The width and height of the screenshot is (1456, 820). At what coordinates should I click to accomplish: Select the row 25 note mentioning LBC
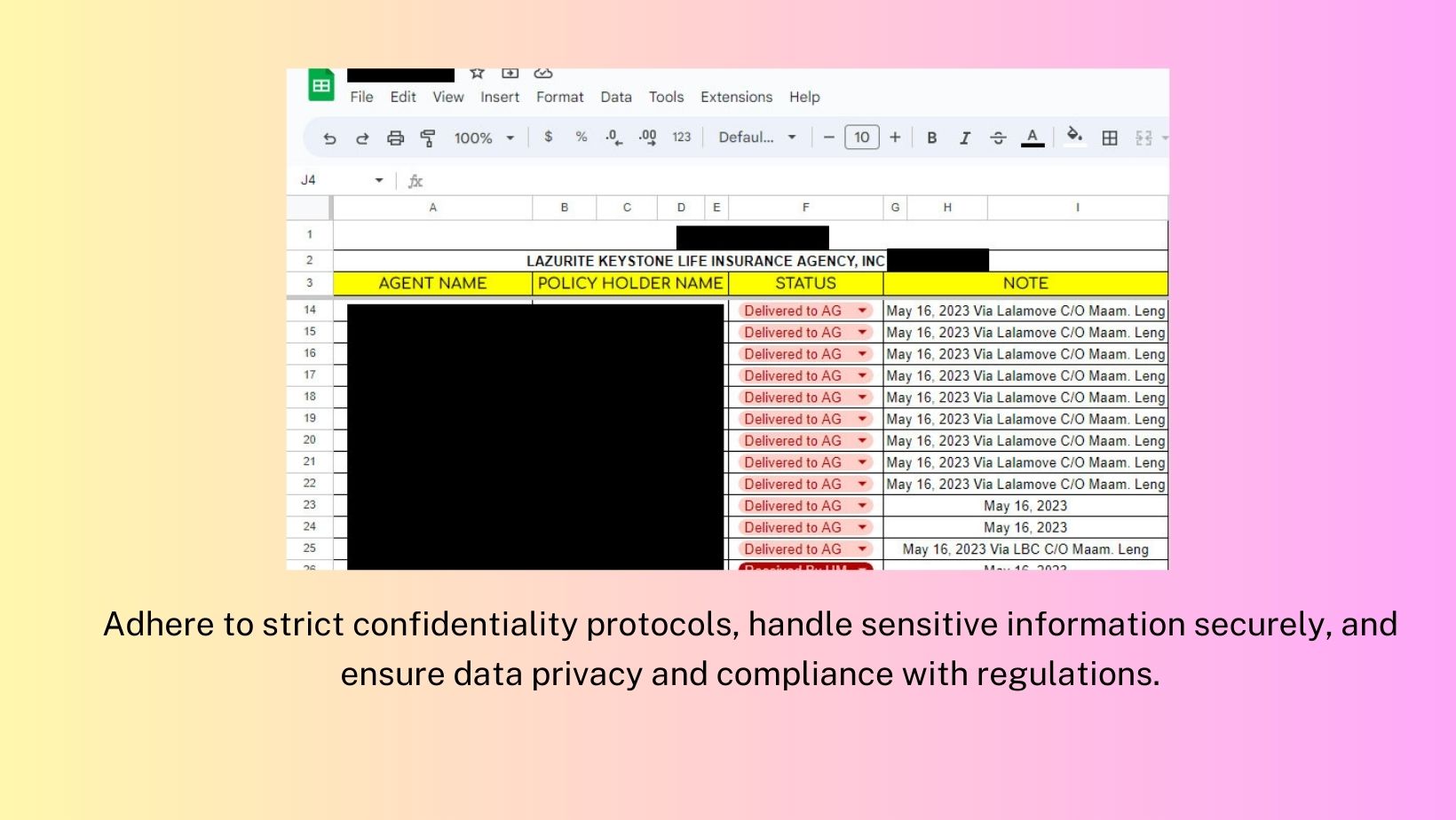click(1025, 549)
